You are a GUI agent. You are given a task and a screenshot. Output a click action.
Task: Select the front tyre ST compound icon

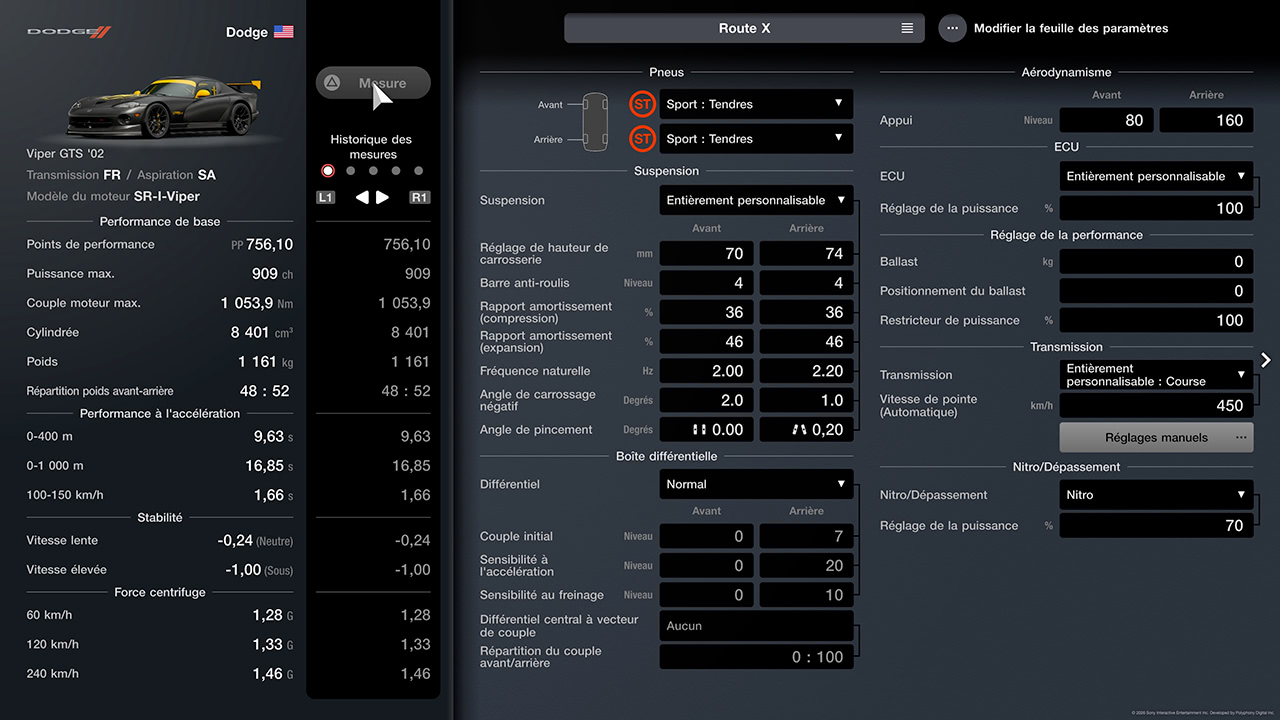[642, 104]
